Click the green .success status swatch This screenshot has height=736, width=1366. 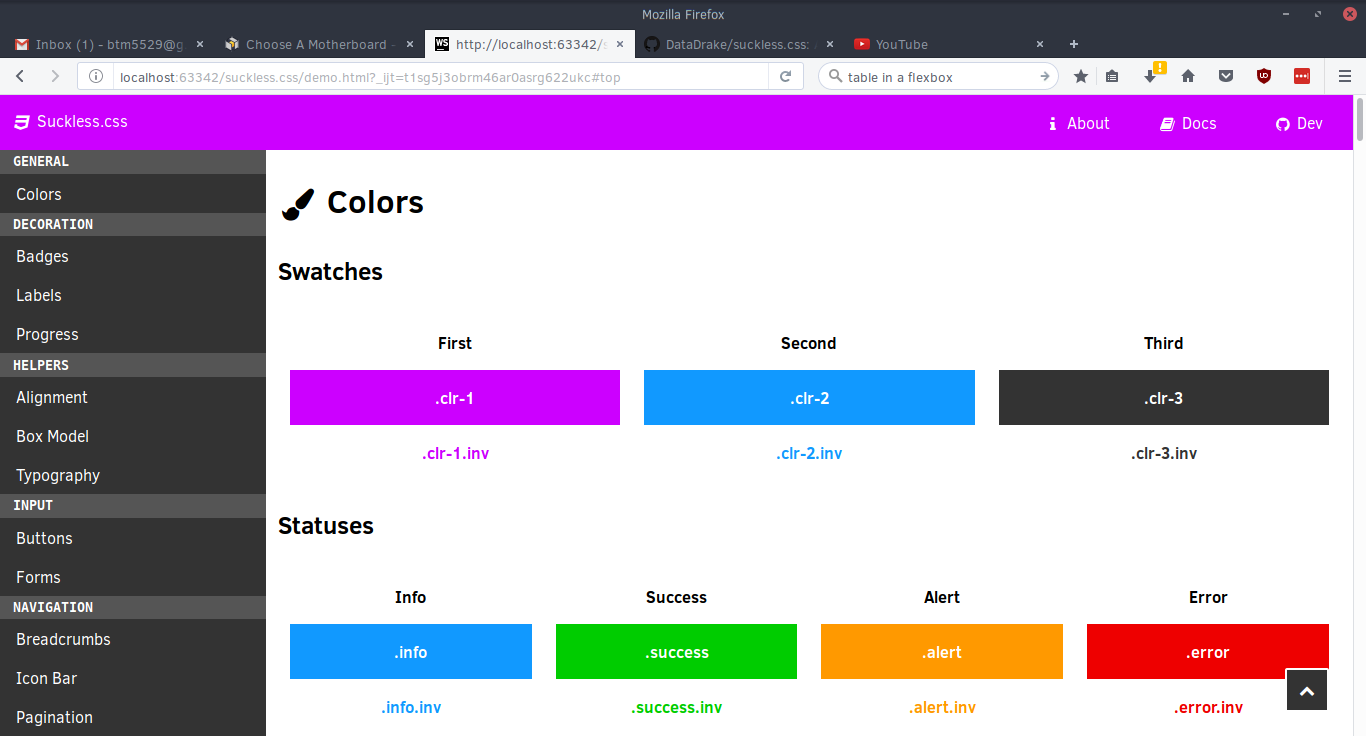[676, 652]
